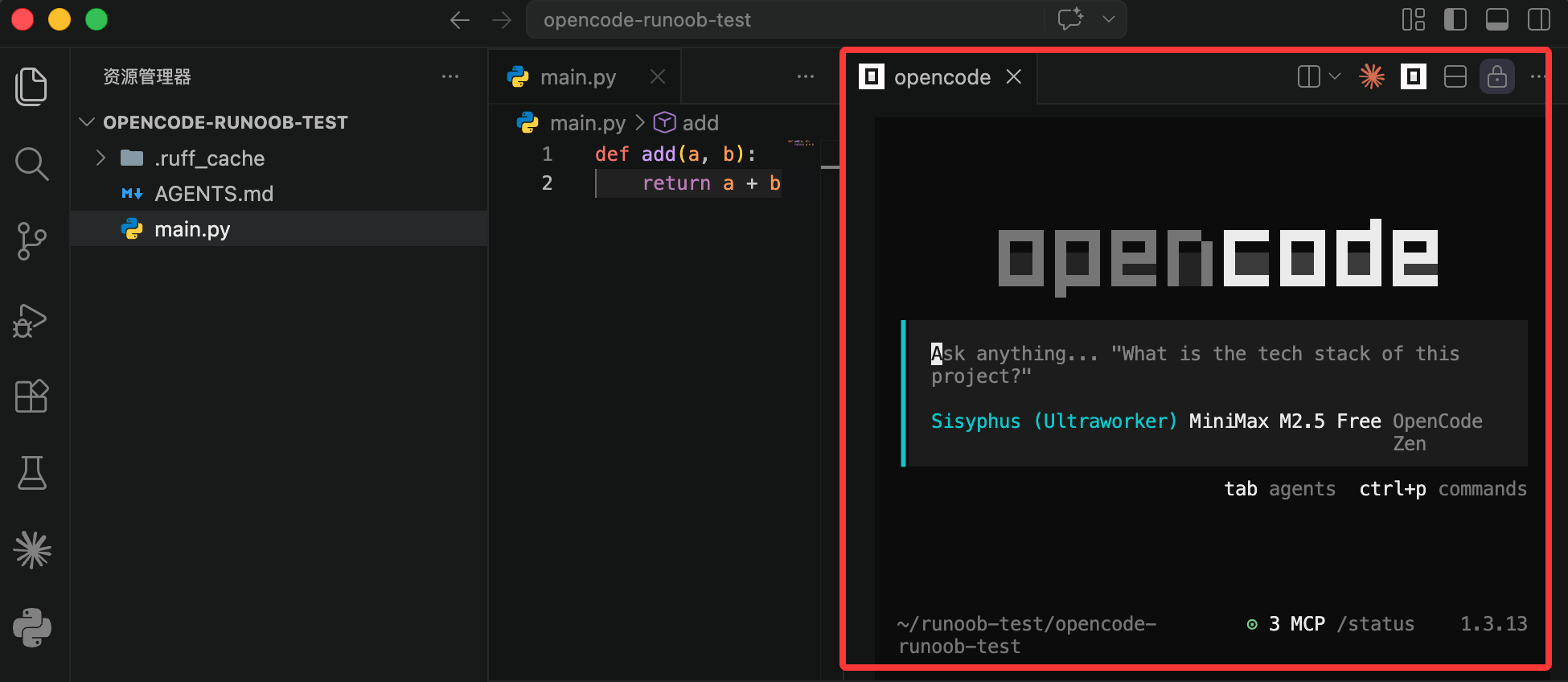Switch to the opencode tab
This screenshot has height=682, width=1568.
click(941, 76)
